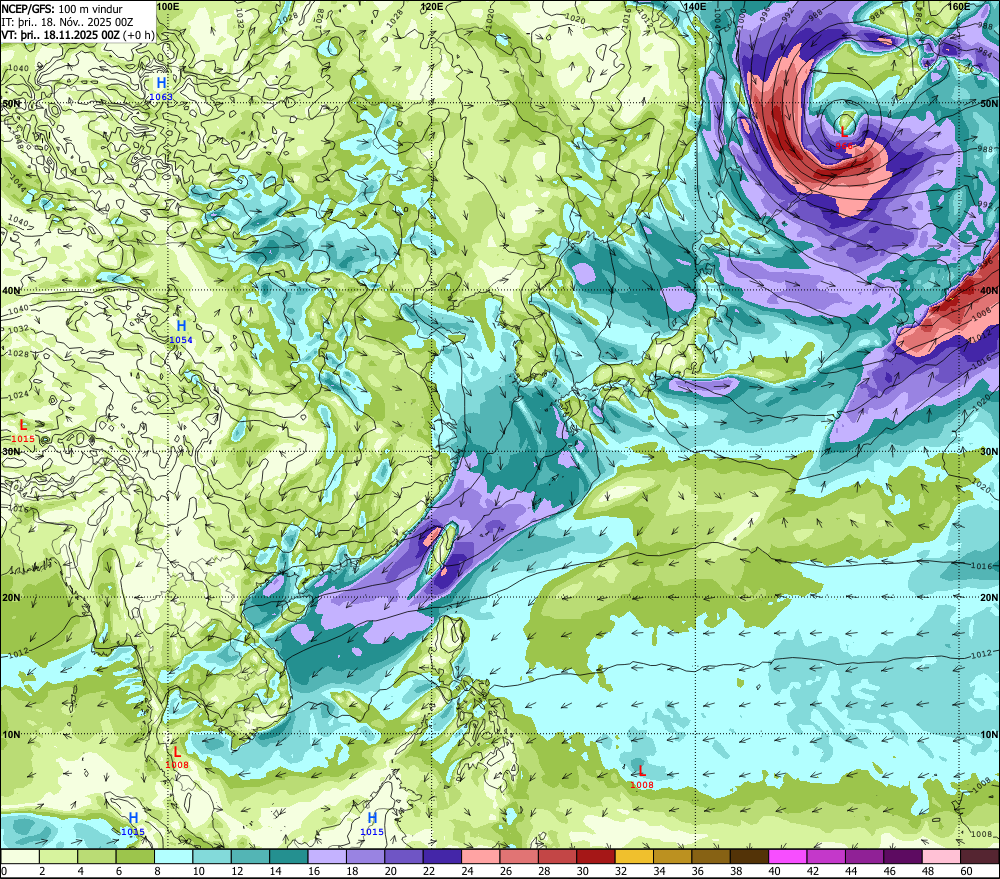Screen dimensions: 1000x879
Task: Click the 10N label on the left edge
Action: 11,734
